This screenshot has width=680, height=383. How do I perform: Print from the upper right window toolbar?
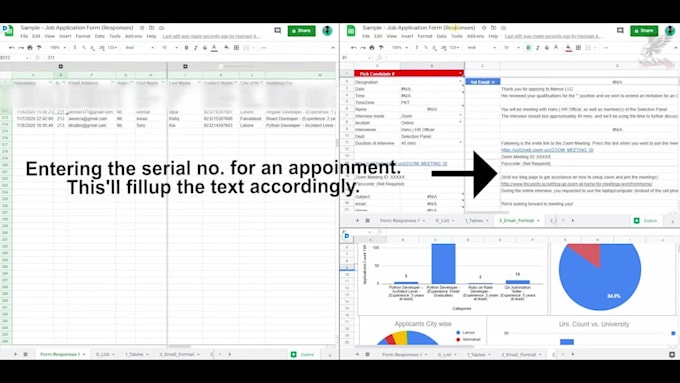click(372, 47)
